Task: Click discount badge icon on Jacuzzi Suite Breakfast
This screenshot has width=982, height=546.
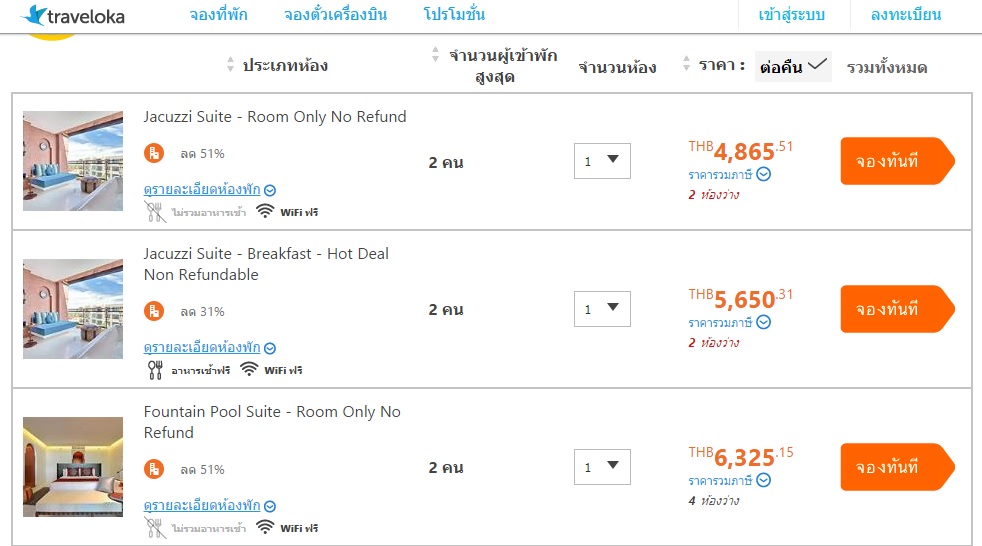Action: click(154, 311)
